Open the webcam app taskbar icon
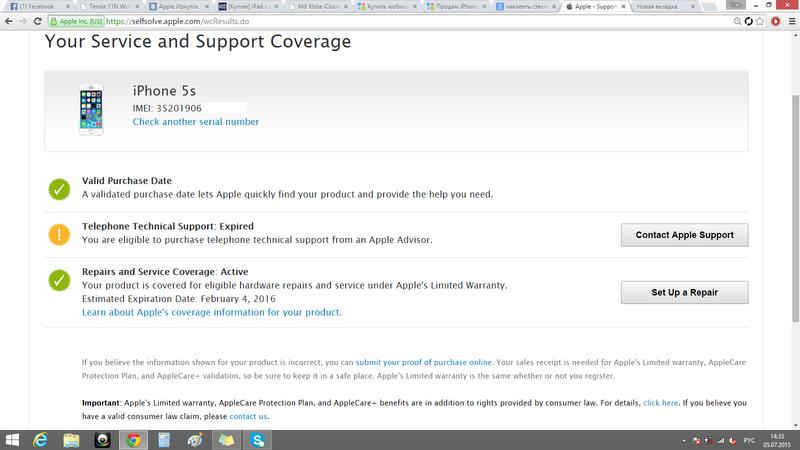The height and width of the screenshot is (450, 800). (103, 440)
